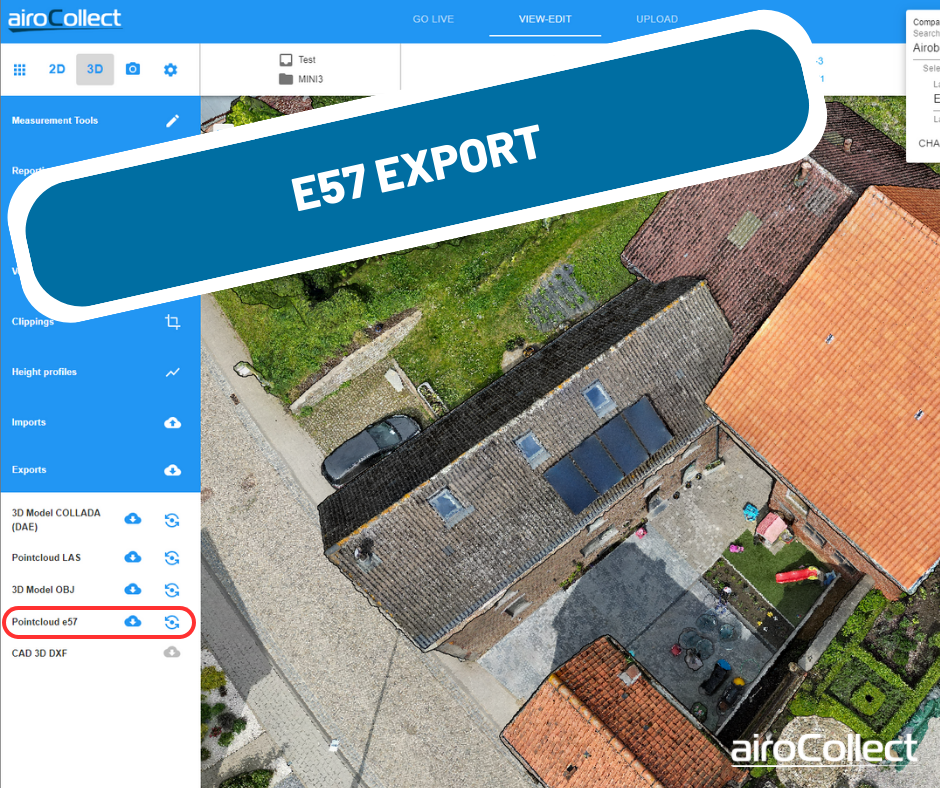Click the camera screenshot icon
This screenshot has width=940, height=788.
coord(132,70)
